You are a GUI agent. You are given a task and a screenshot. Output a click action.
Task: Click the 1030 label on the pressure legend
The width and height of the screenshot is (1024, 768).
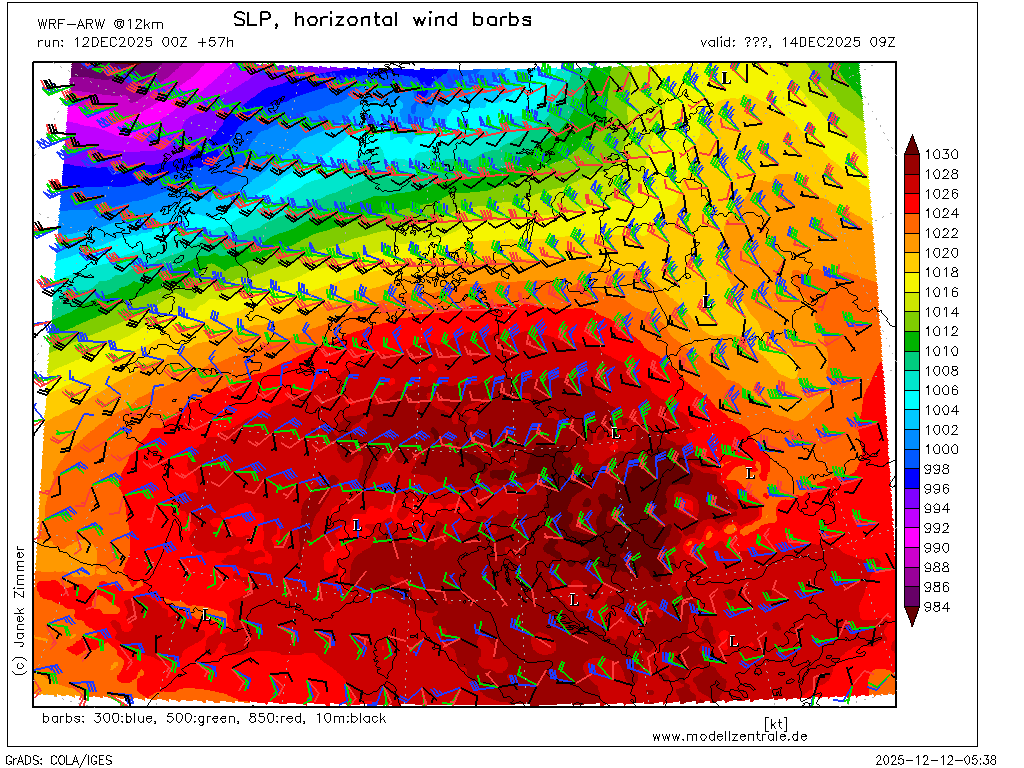(942, 154)
